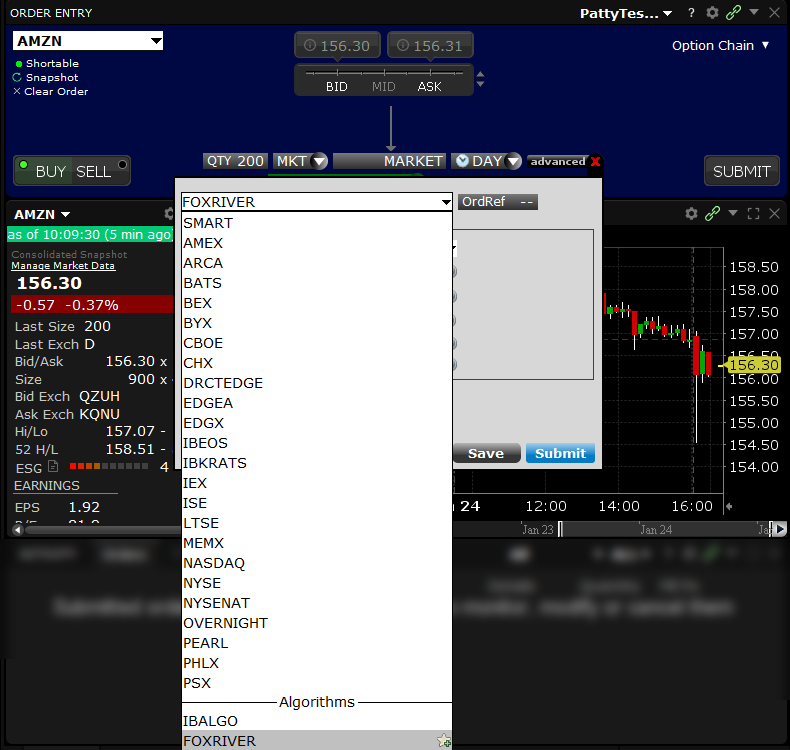
Task: Select OVERNIGHT from the destination list
Action: 316,623
